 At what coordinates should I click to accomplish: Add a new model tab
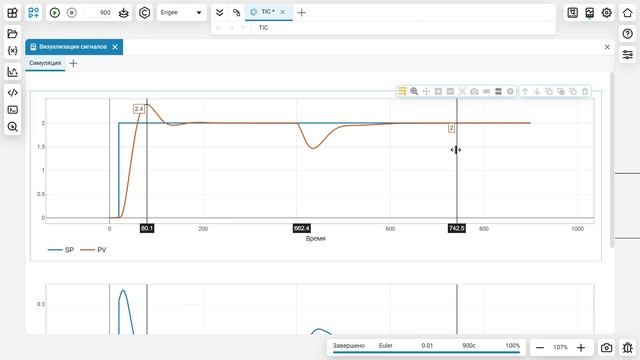click(302, 13)
